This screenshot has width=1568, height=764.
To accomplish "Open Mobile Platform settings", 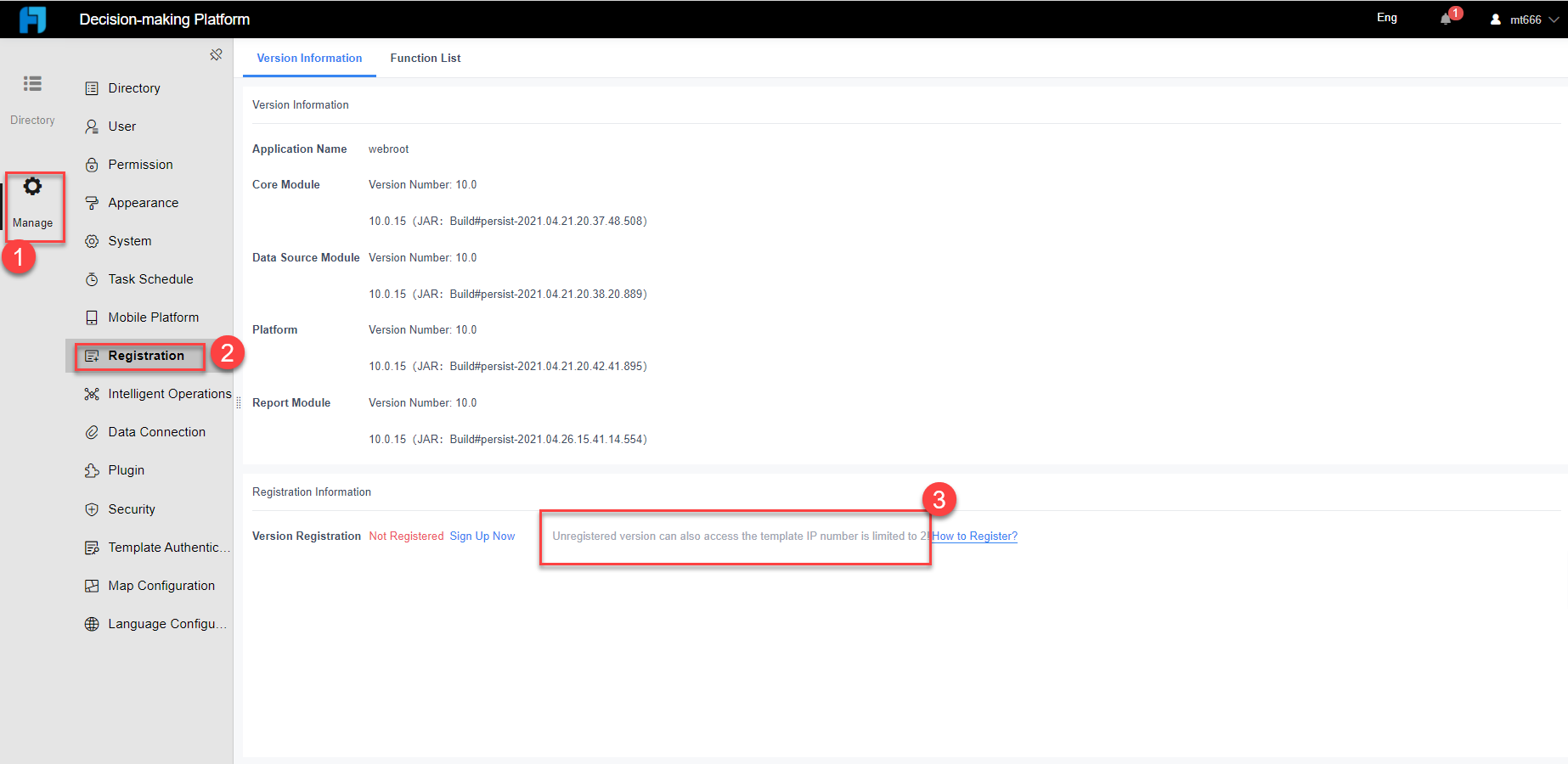I will [152, 317].
